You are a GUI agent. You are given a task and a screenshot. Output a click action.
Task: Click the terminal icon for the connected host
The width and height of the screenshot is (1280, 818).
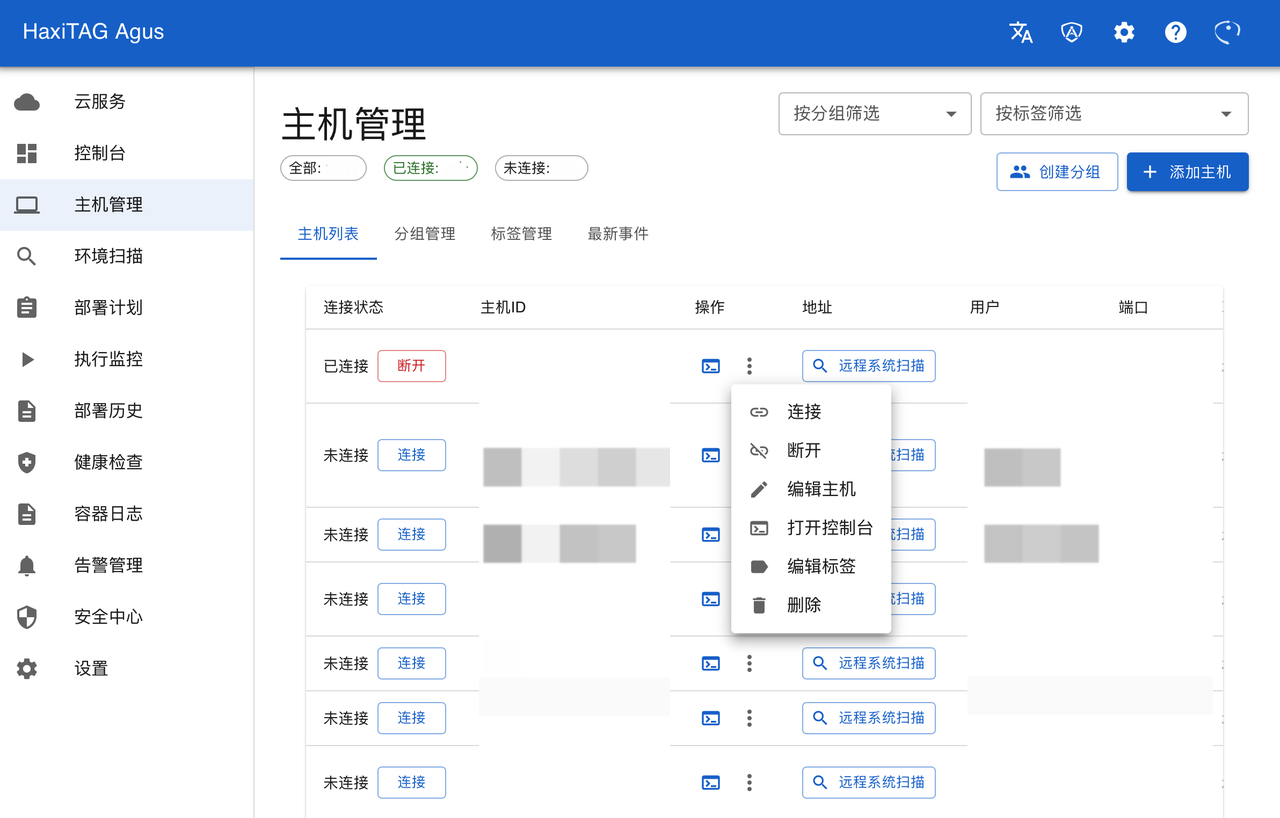710,366
